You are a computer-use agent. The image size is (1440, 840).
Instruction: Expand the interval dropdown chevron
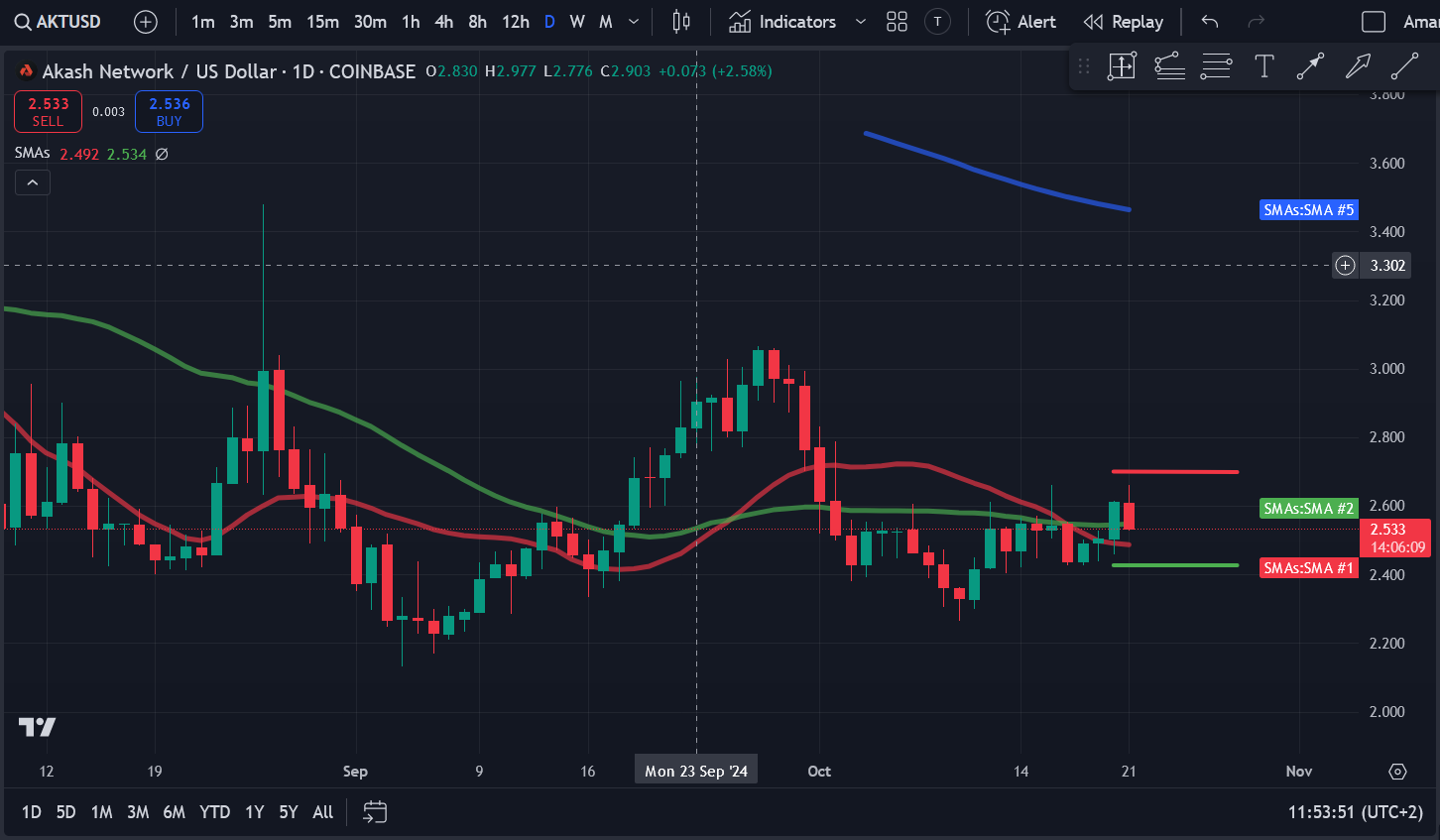(634, 22)
